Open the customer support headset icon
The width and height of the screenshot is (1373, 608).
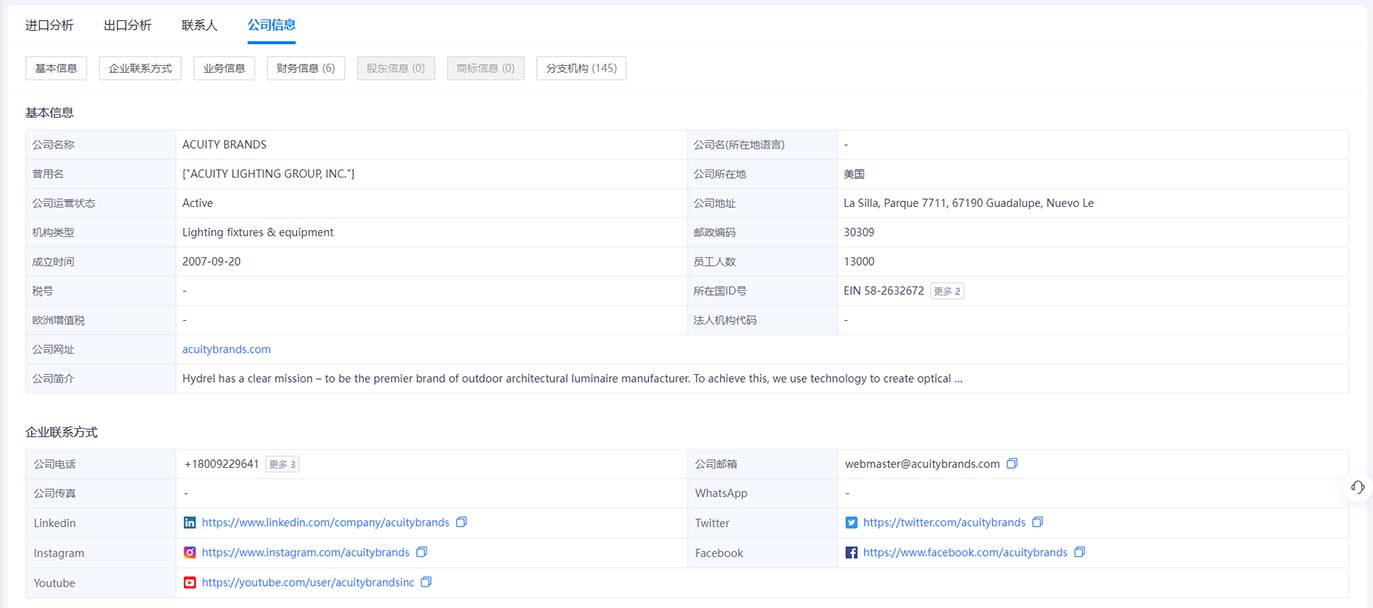tap(1357, 487)
